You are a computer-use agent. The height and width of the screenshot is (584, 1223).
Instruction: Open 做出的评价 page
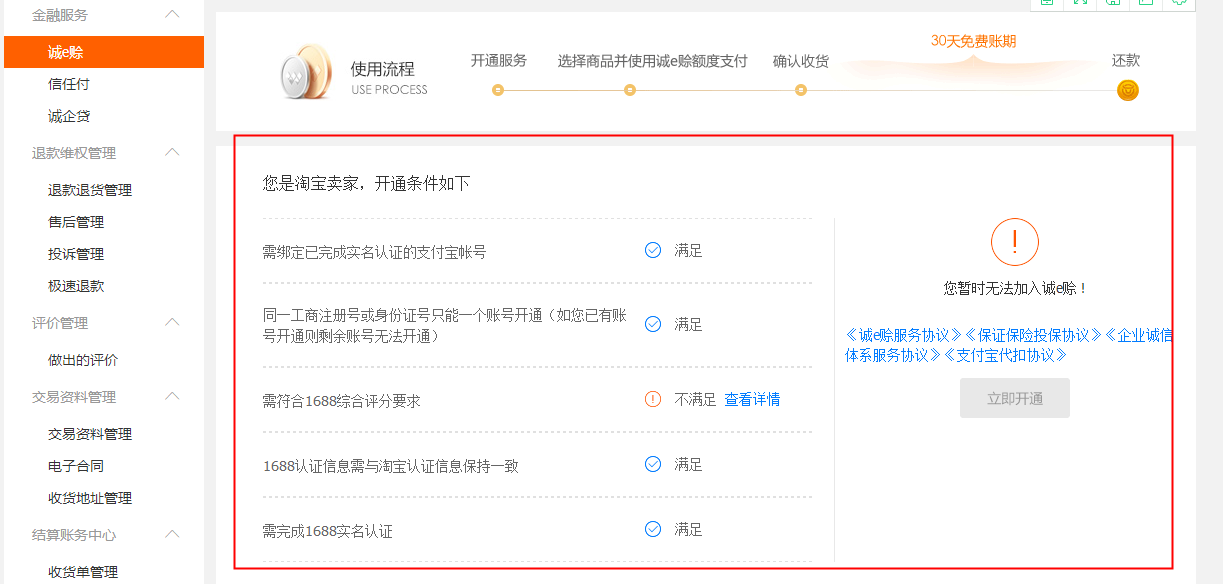tap(83, 360)
